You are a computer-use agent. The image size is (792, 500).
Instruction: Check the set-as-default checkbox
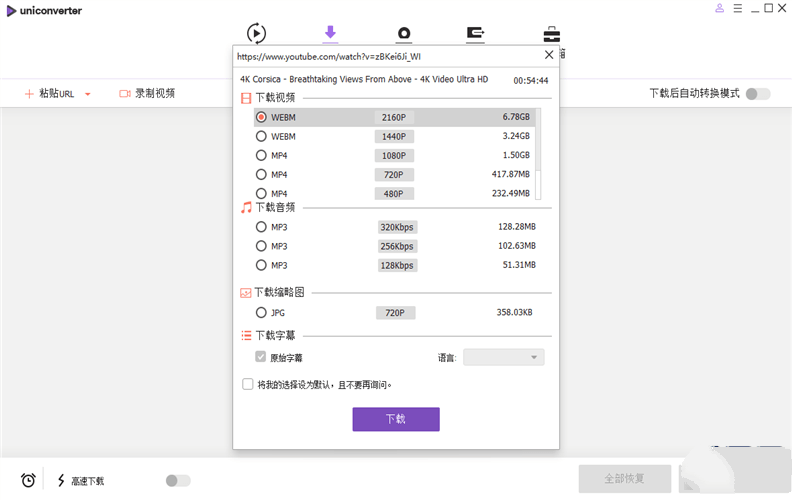(x=248, y=384)
